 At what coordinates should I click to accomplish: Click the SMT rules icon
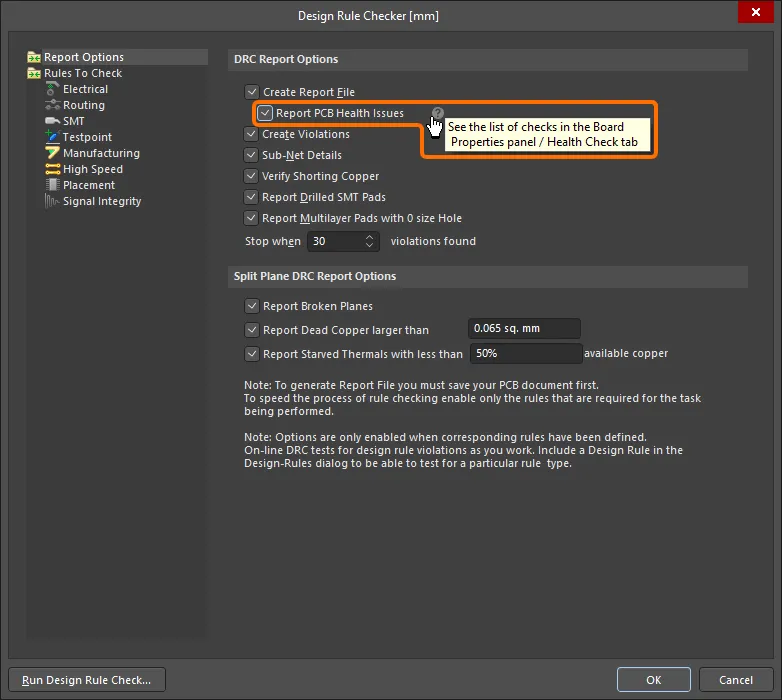[x=52, y=121]
